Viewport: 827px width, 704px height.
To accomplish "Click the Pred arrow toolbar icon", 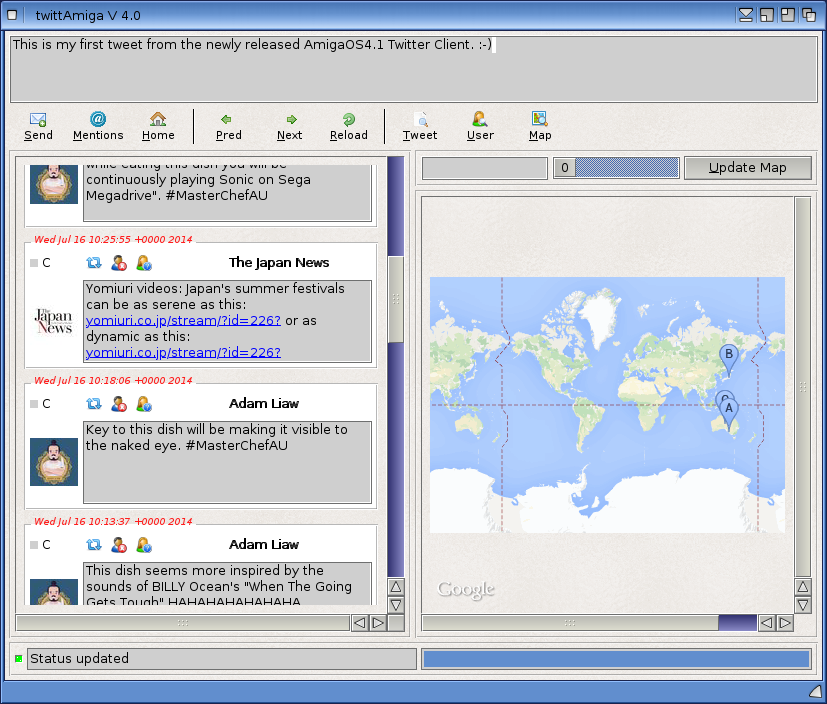I will point(228,127).
